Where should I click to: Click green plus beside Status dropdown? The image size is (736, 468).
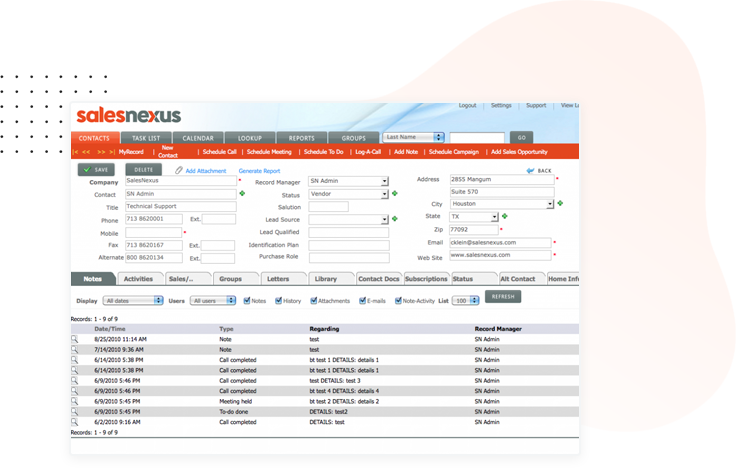[x=395, y=193]
